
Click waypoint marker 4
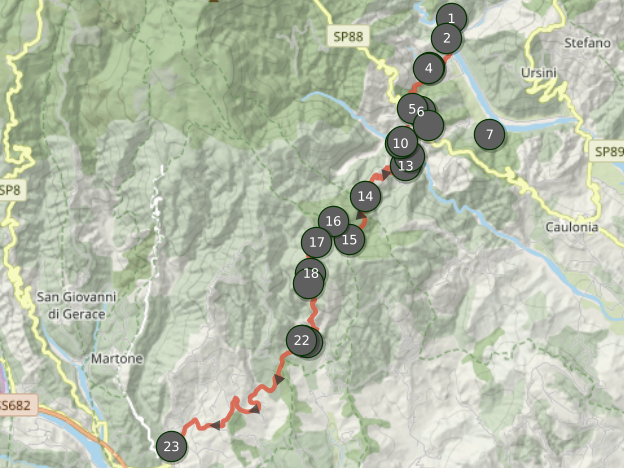click(429, 68)
